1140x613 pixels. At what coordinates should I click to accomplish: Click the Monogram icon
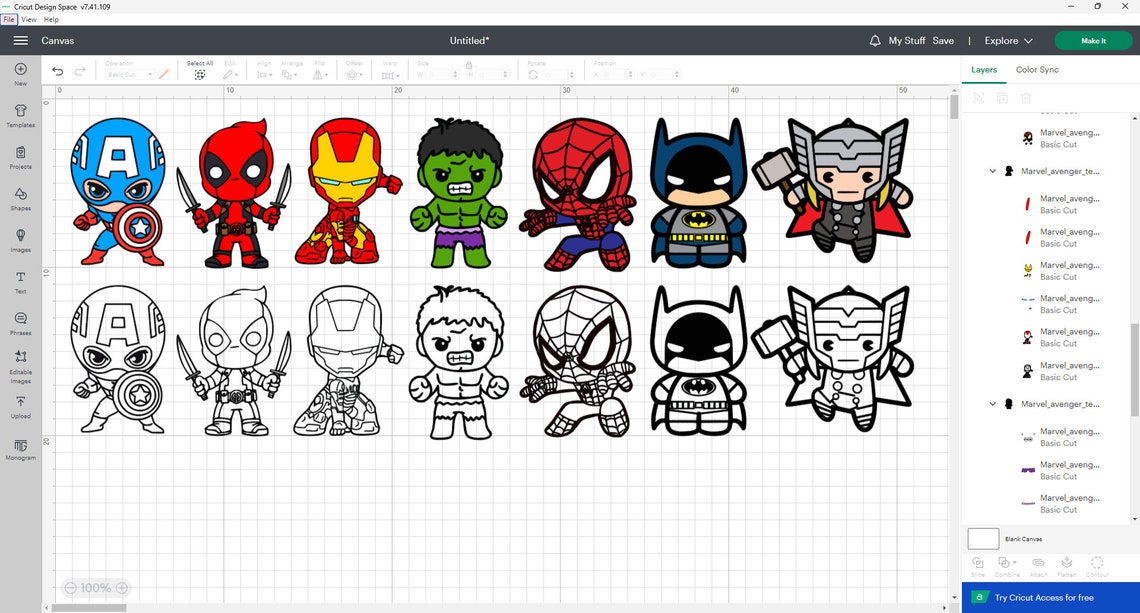20,447
